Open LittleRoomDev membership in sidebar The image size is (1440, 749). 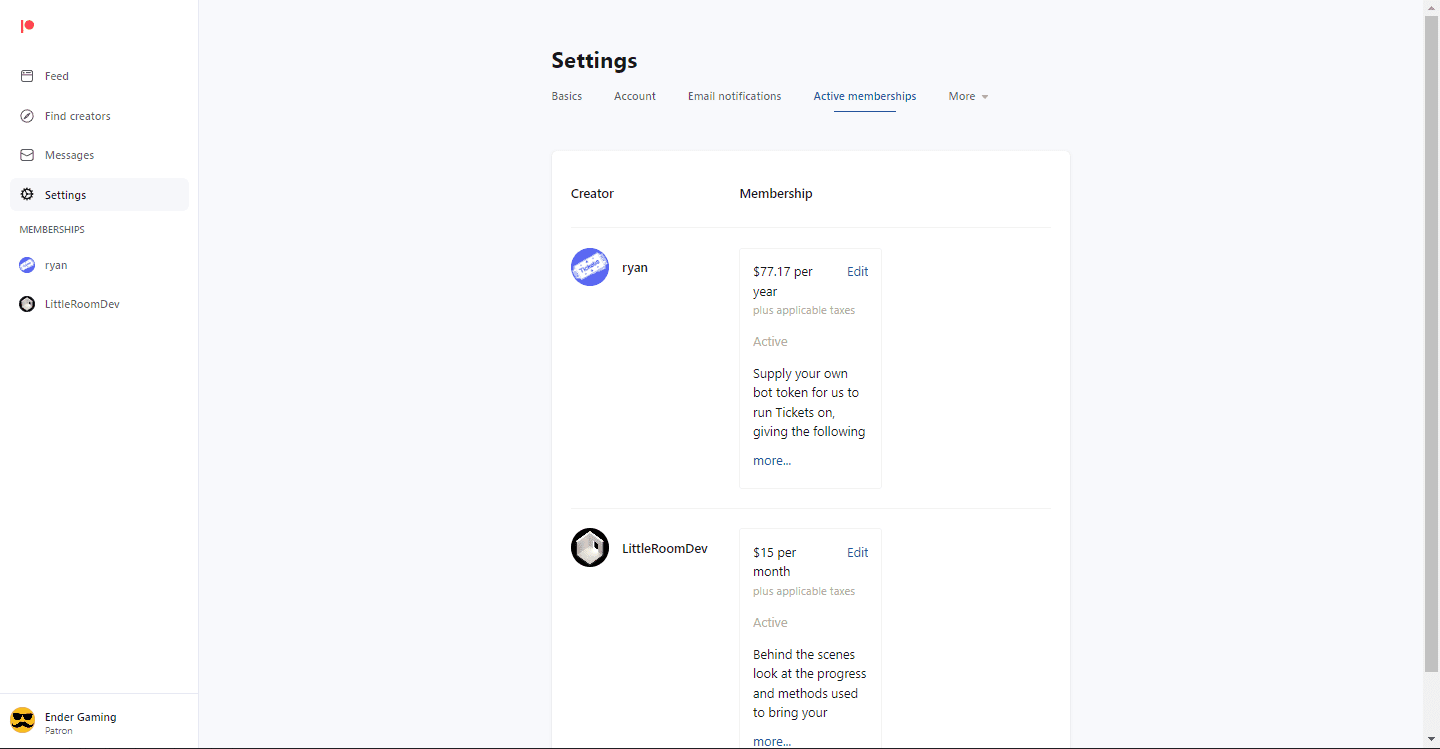click(81, 304)
